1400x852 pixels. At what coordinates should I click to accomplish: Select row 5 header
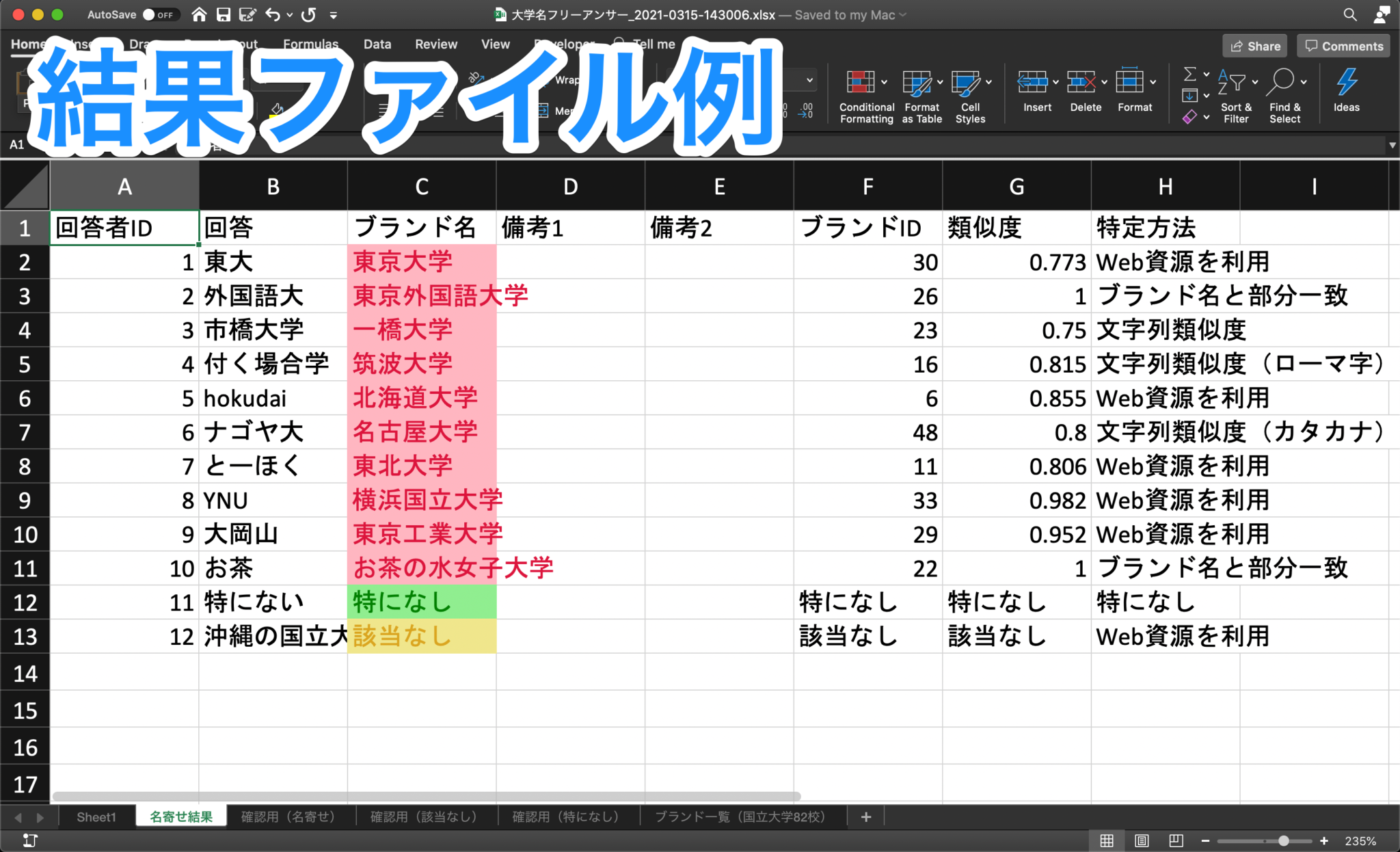tap(25, 364)
